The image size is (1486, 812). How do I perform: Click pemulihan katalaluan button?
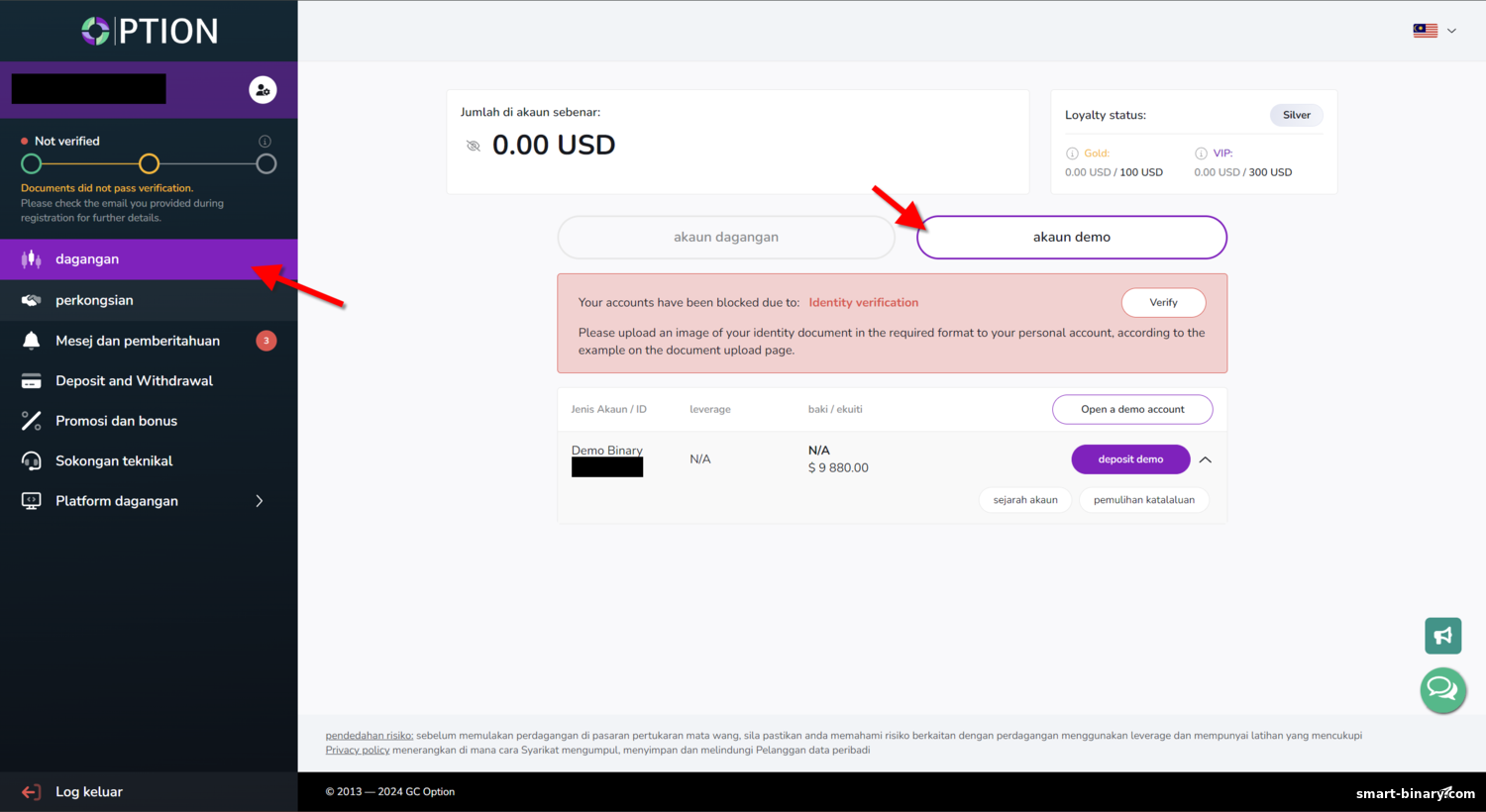coord(1144,500)
